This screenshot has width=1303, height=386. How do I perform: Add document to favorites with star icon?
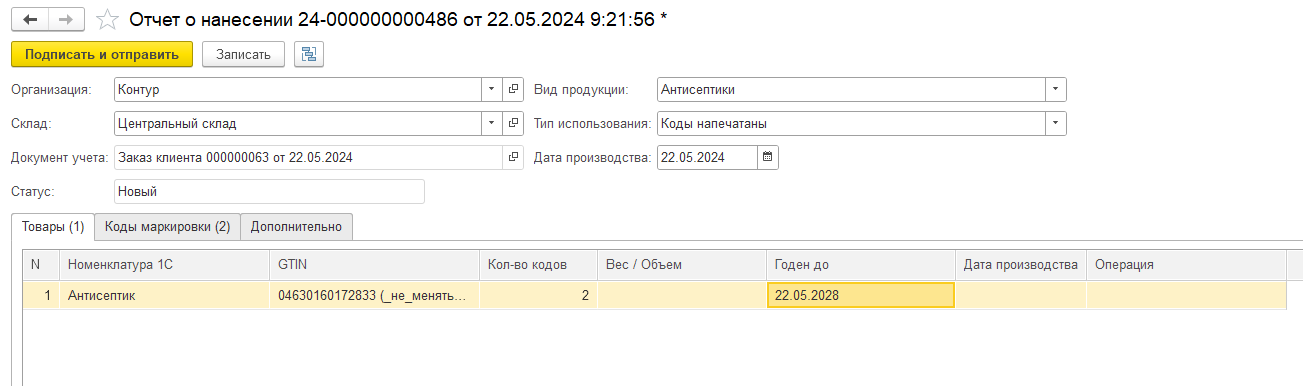107,20
